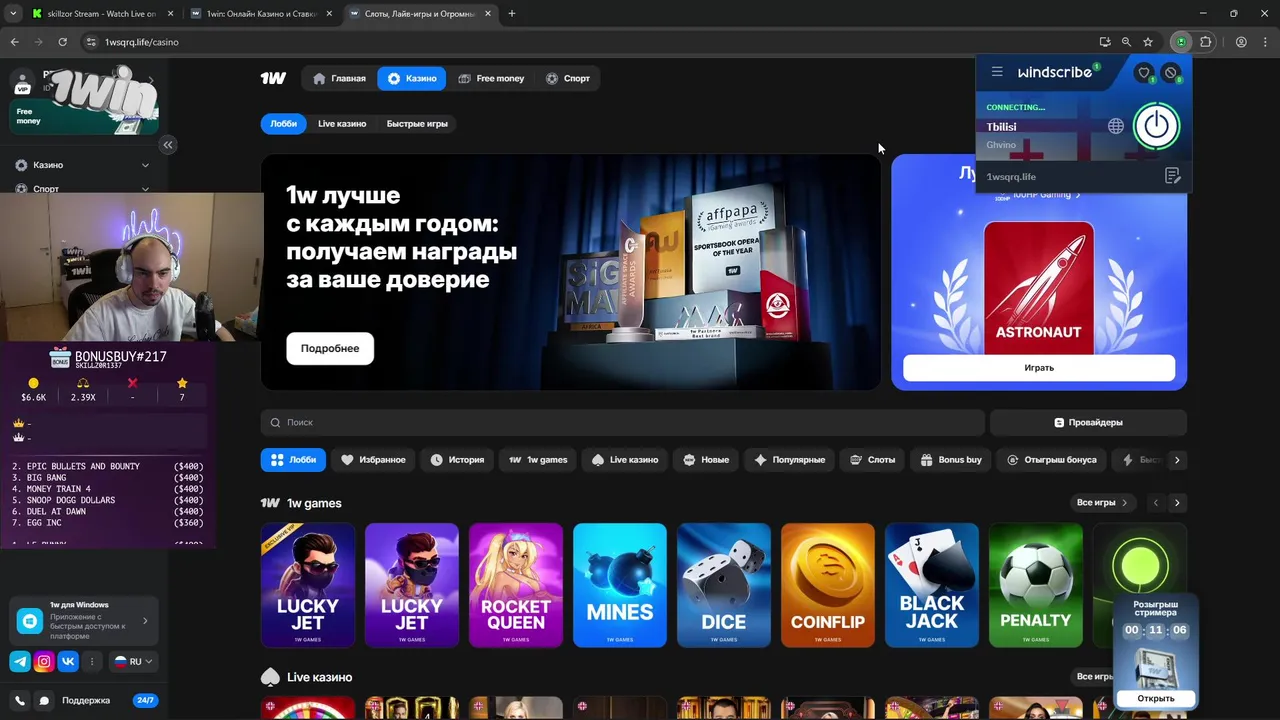This screenshot has width=1280, height=720.
Task: Open RU language dropdown
Action: [x=133, y=661]
